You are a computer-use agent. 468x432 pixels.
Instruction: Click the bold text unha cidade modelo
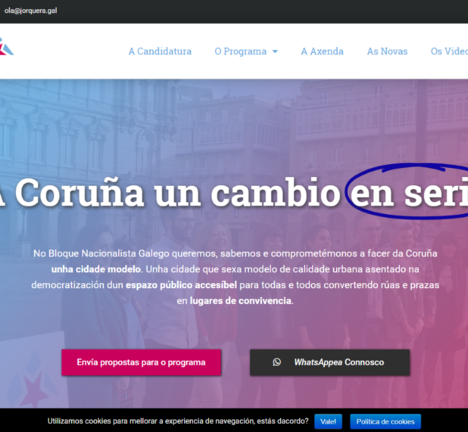point(96,269)
